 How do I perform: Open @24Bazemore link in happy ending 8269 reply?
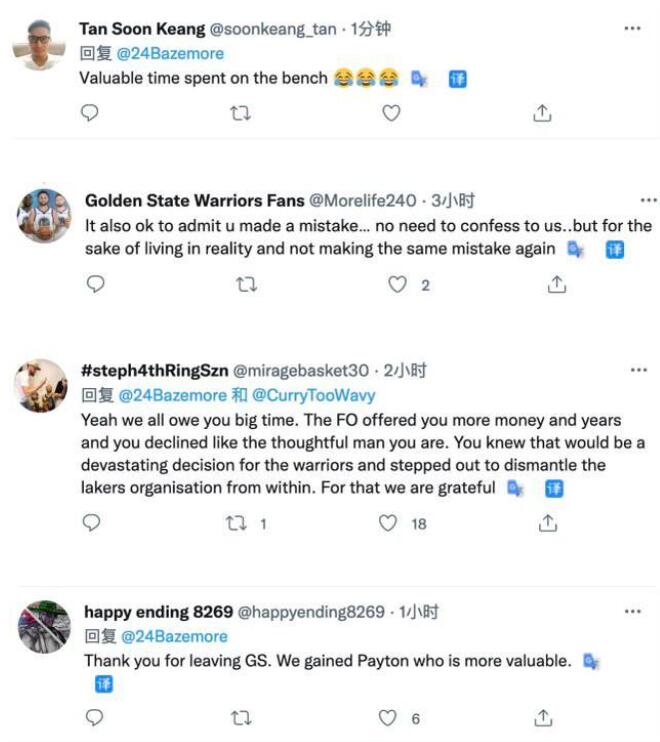pos(174,636)
